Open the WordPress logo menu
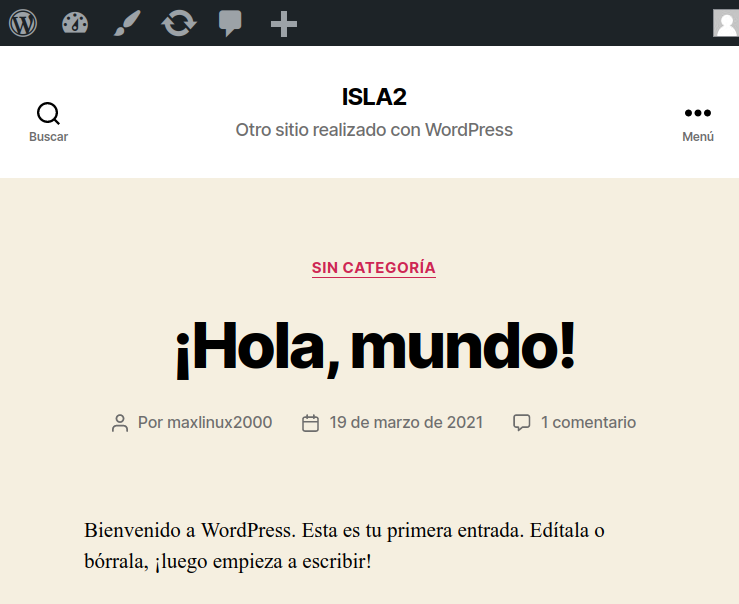 point(23,23)
